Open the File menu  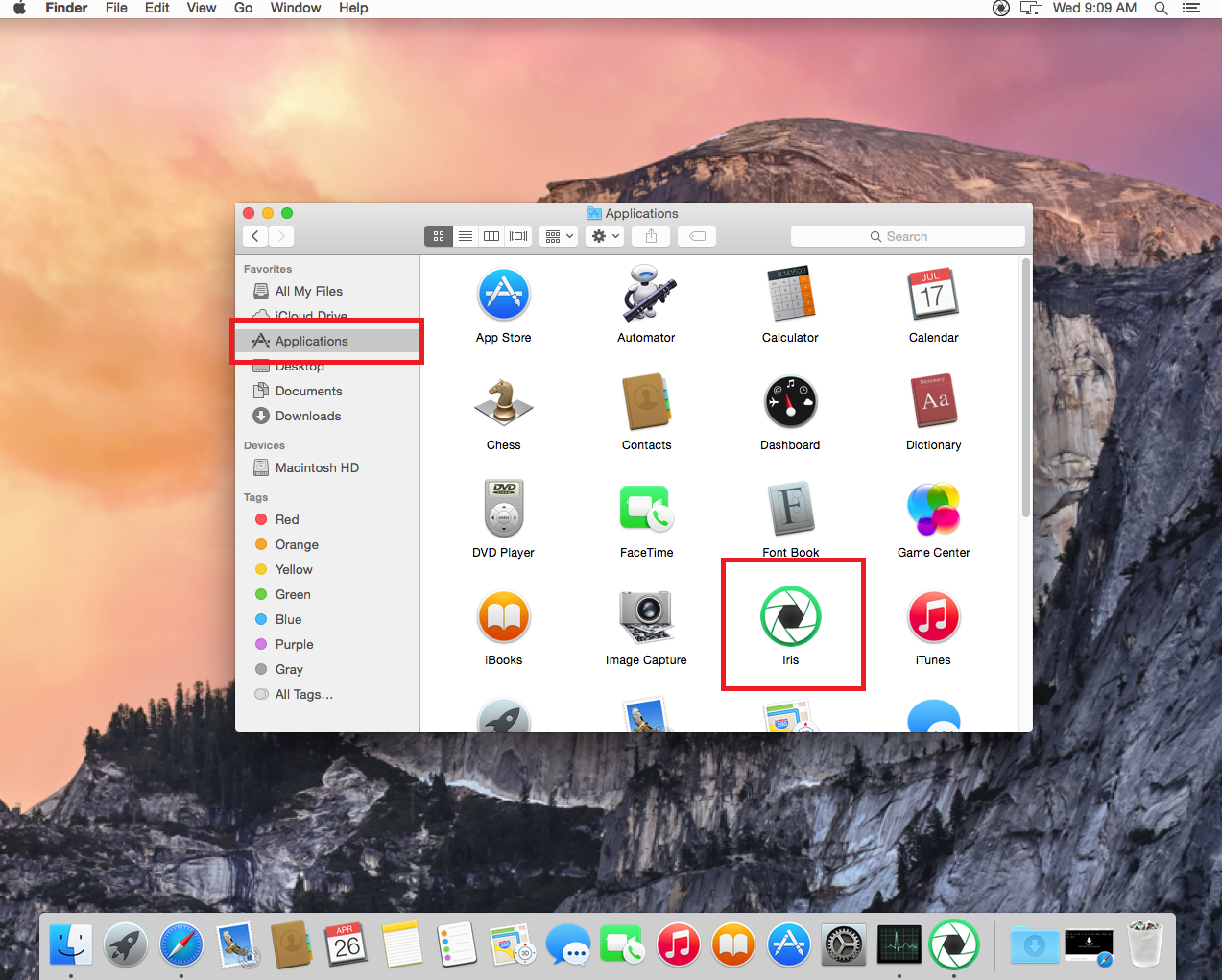[x=116, y=8]
